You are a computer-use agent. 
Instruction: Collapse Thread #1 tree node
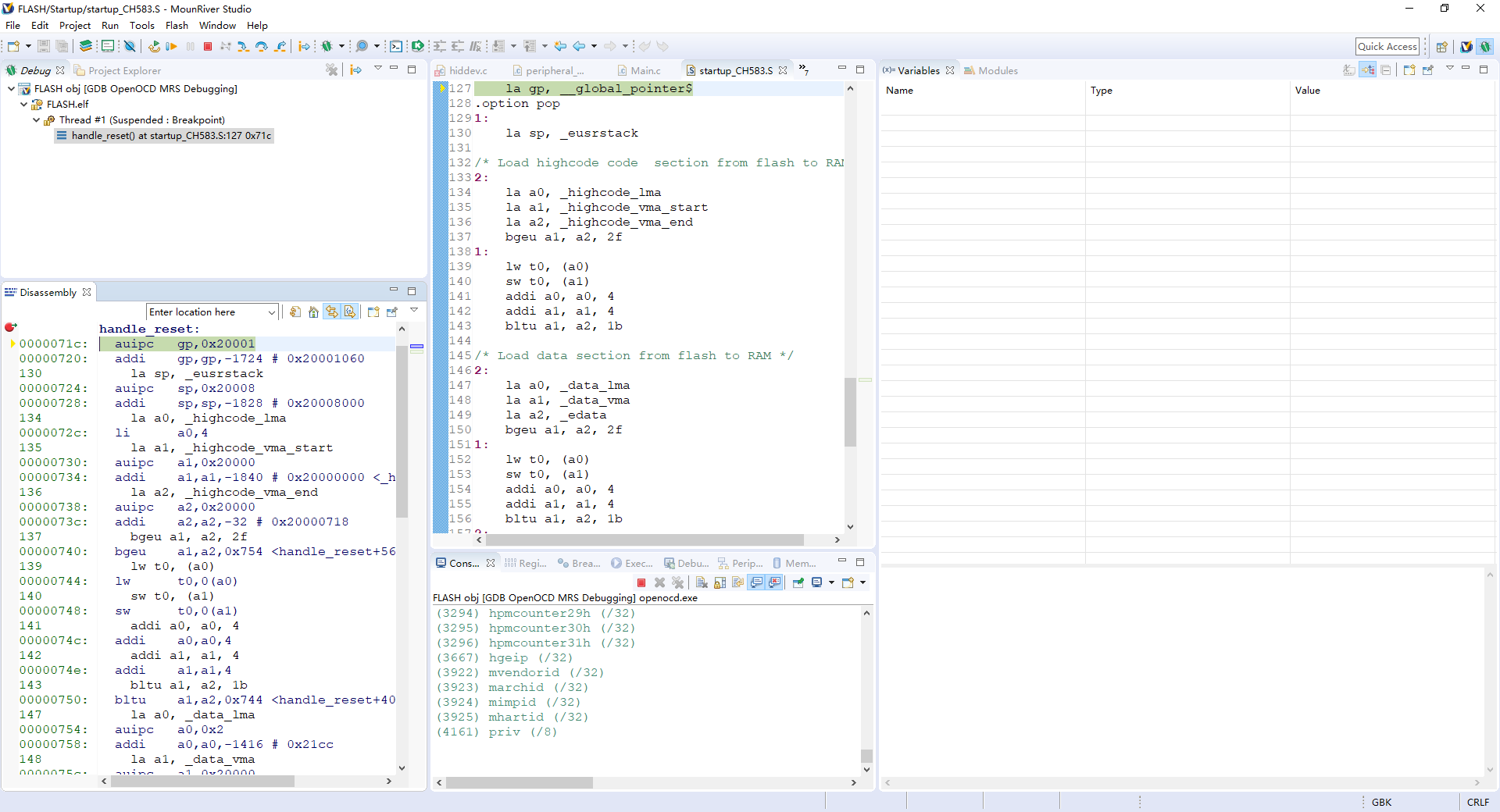tap(36, 119)
